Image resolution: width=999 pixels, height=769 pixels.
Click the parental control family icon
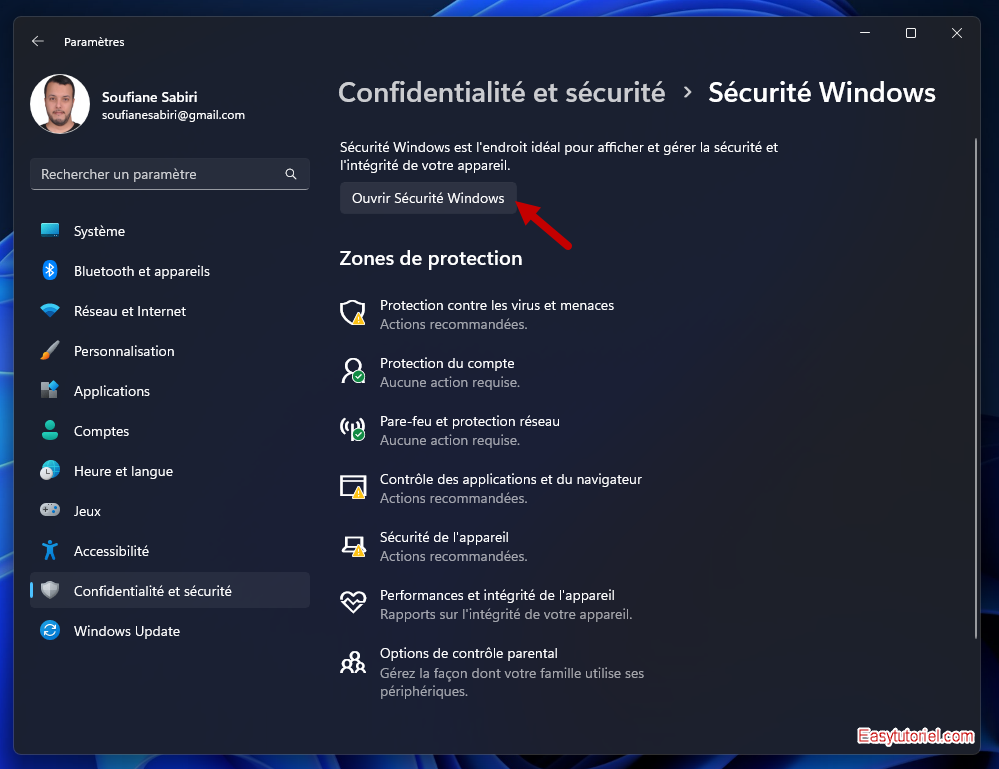pyautogui.click(x=352, y=662)
